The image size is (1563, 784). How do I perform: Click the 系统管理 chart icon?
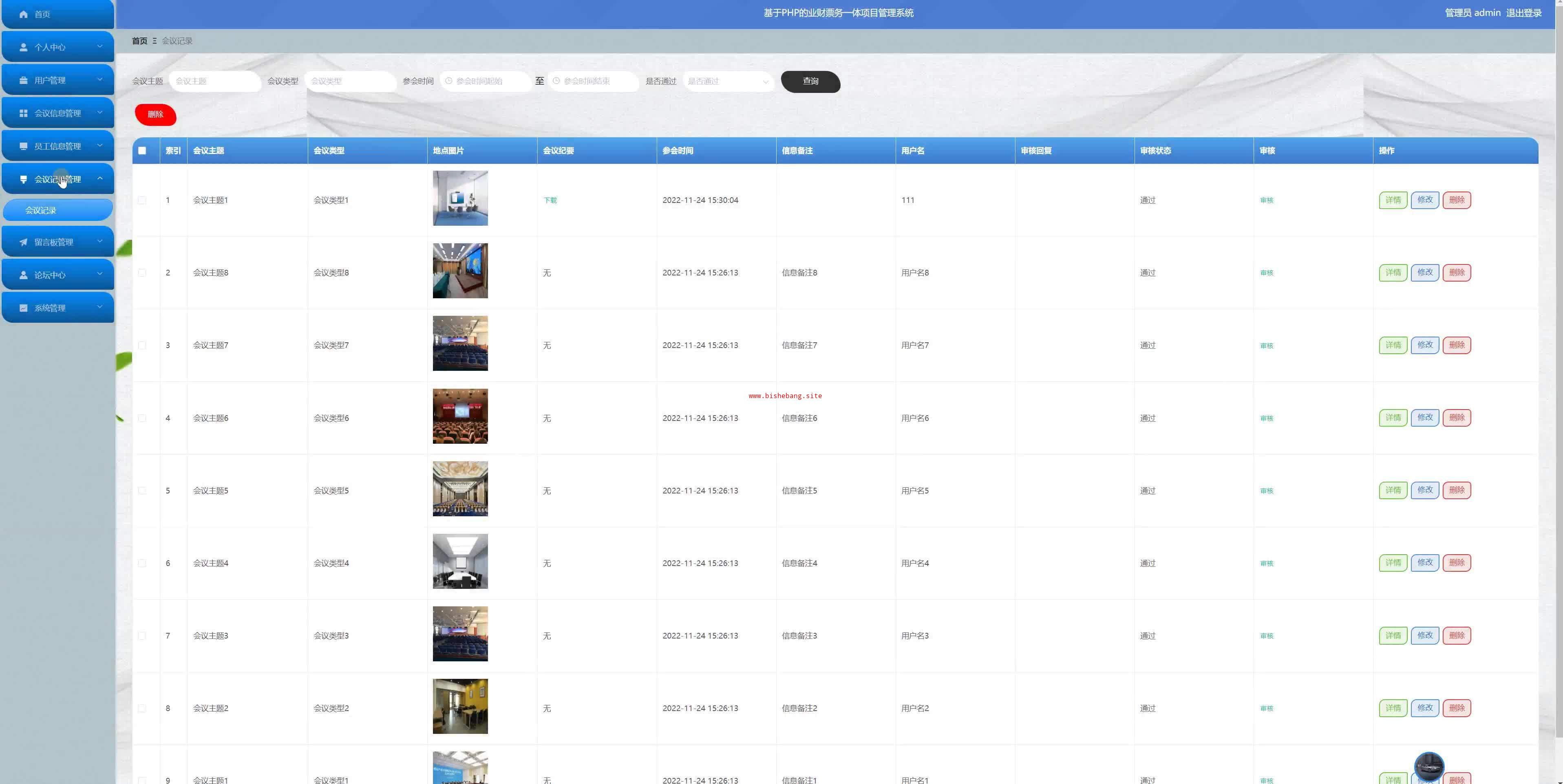[x=24, y=308]
